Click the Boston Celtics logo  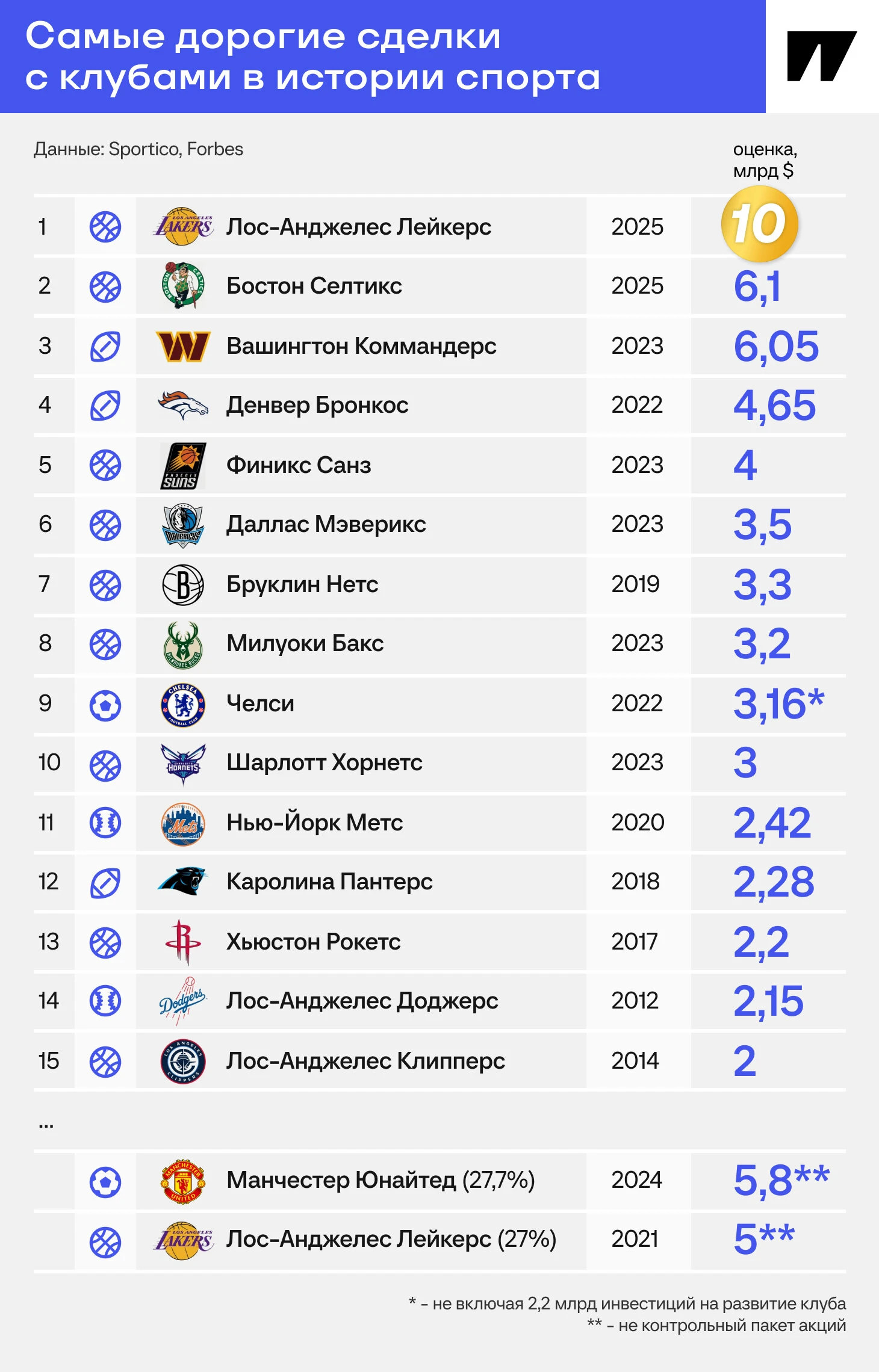(x=183, y=285)
